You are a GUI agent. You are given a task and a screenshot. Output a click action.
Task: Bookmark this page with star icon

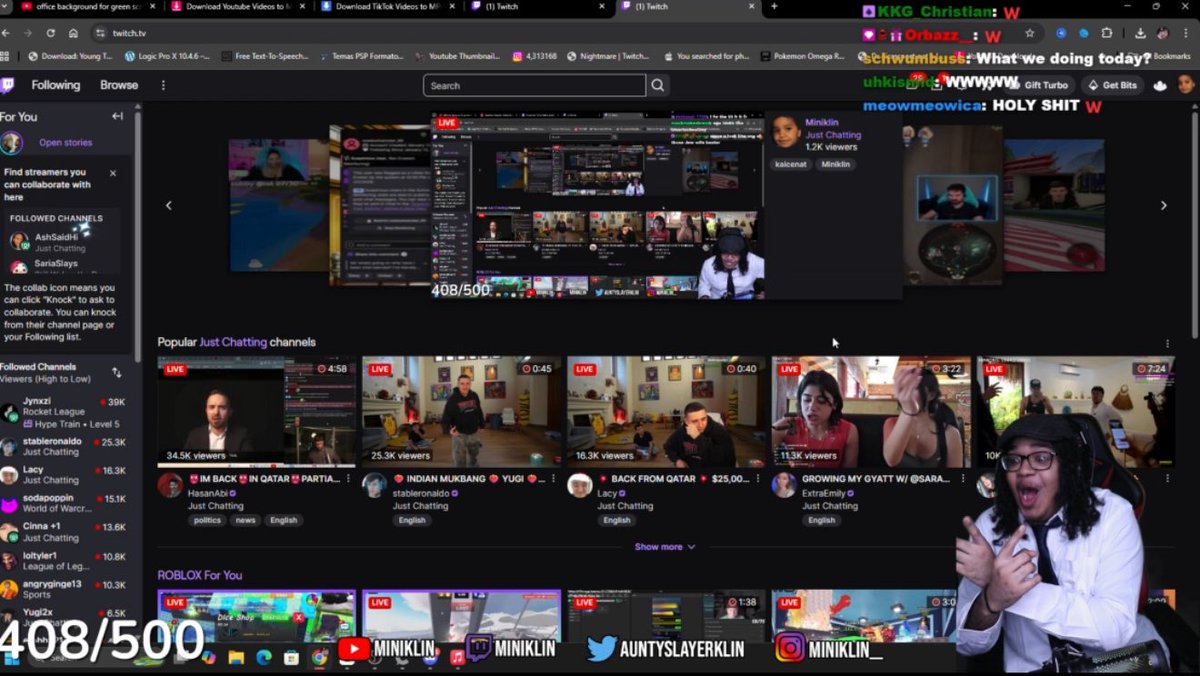[x=1029, y=33]
